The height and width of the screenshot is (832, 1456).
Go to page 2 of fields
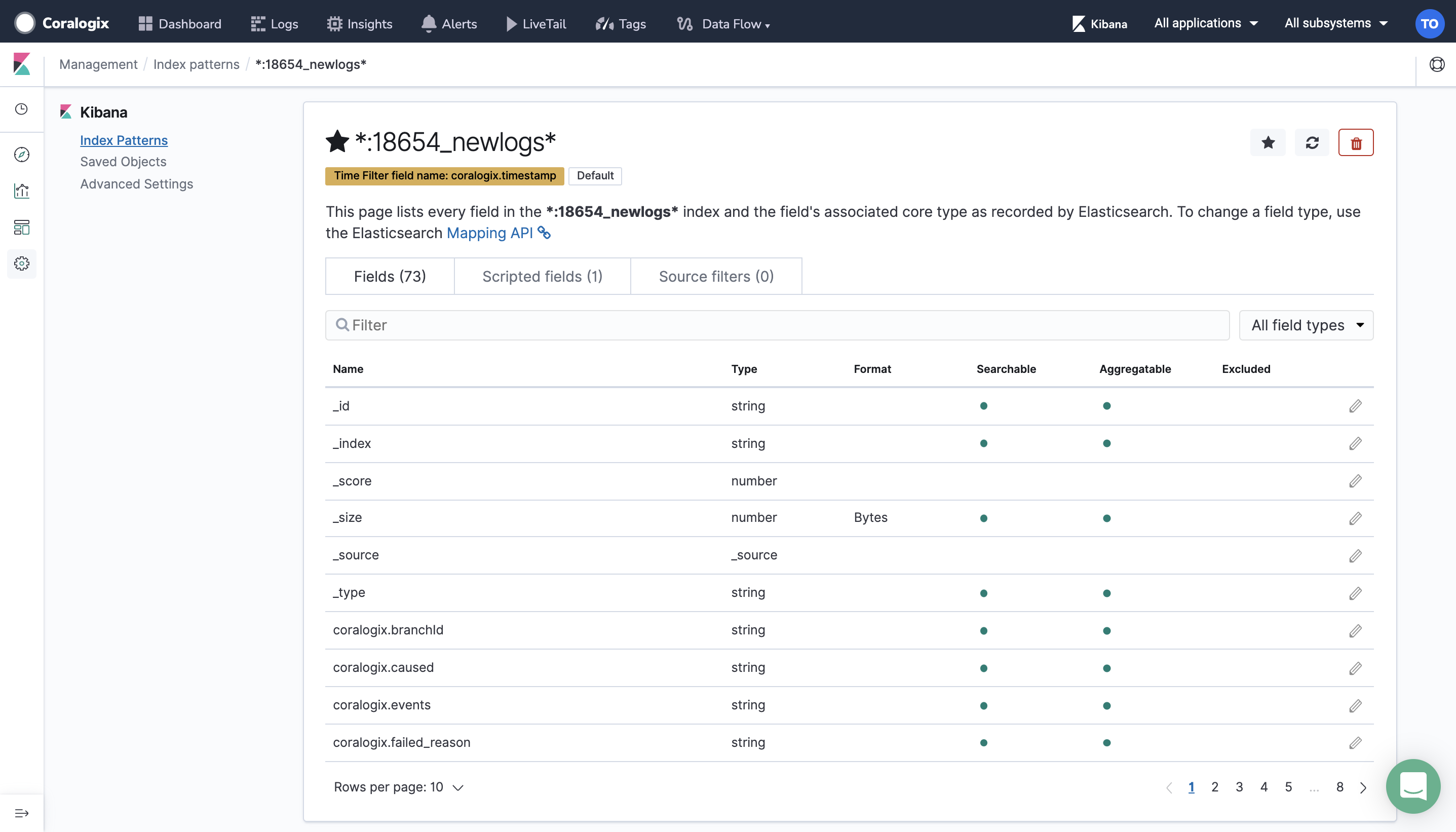click(1215, 787)
